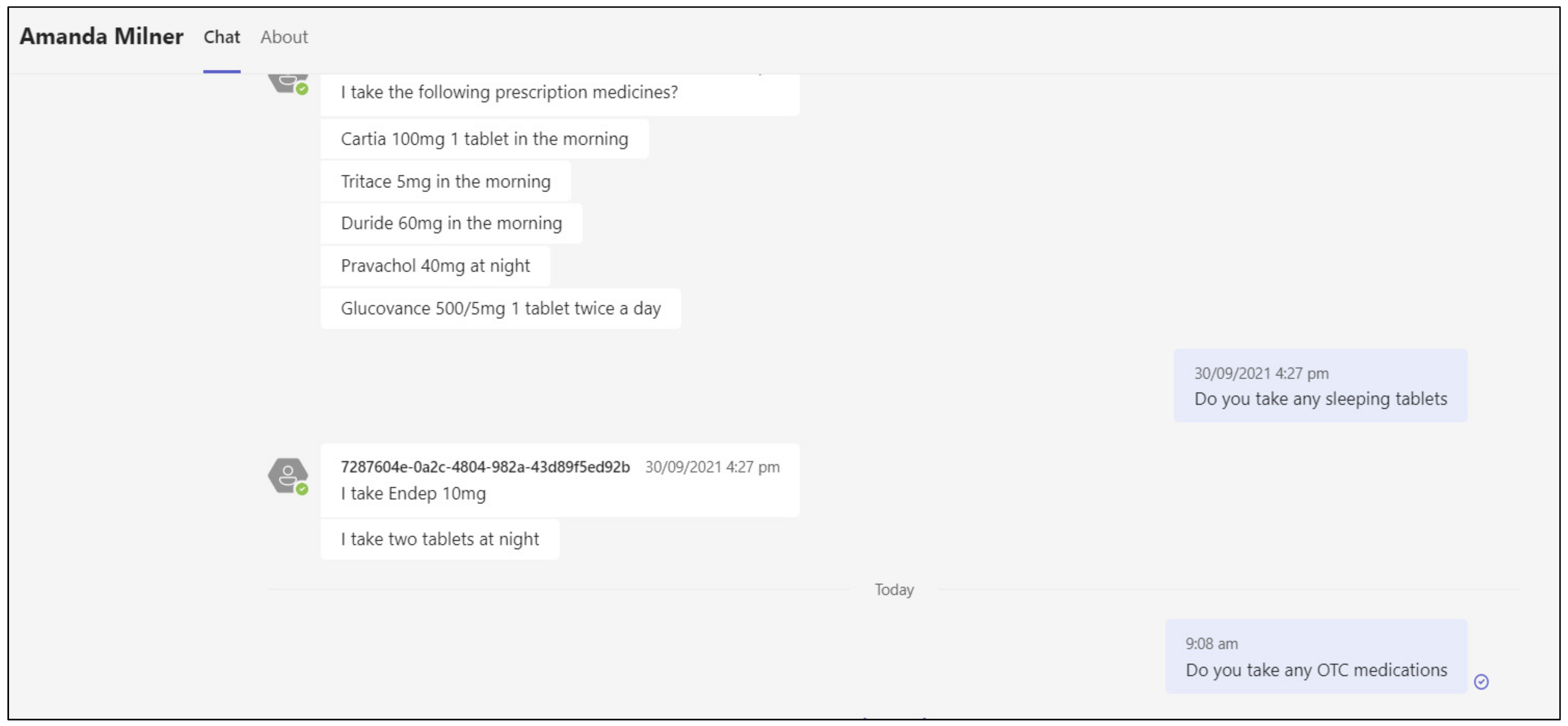Select the Cartia 100mg message bubble
This screenshot has width=1568, height=726.
484,139
